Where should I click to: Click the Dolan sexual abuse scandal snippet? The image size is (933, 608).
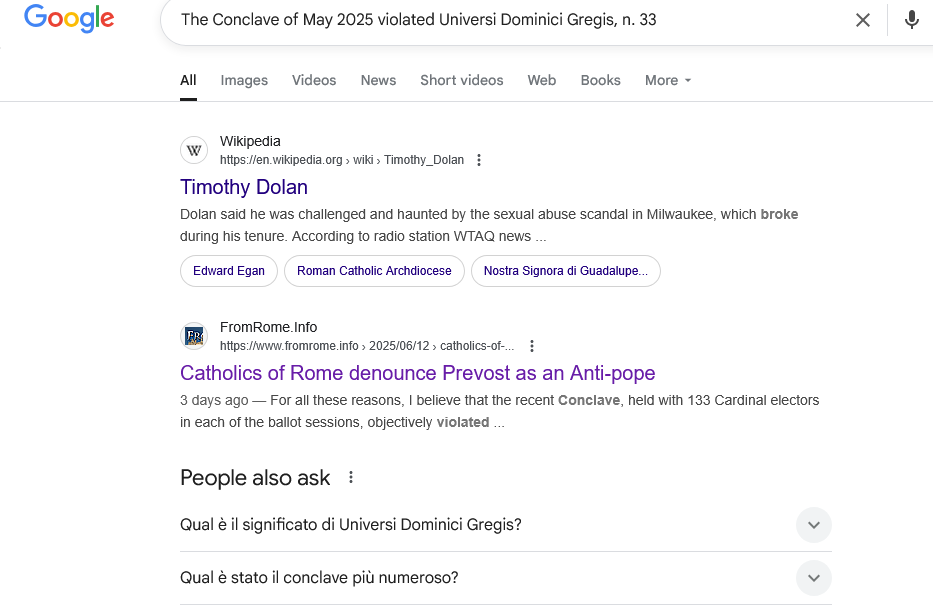coord(489,225)
